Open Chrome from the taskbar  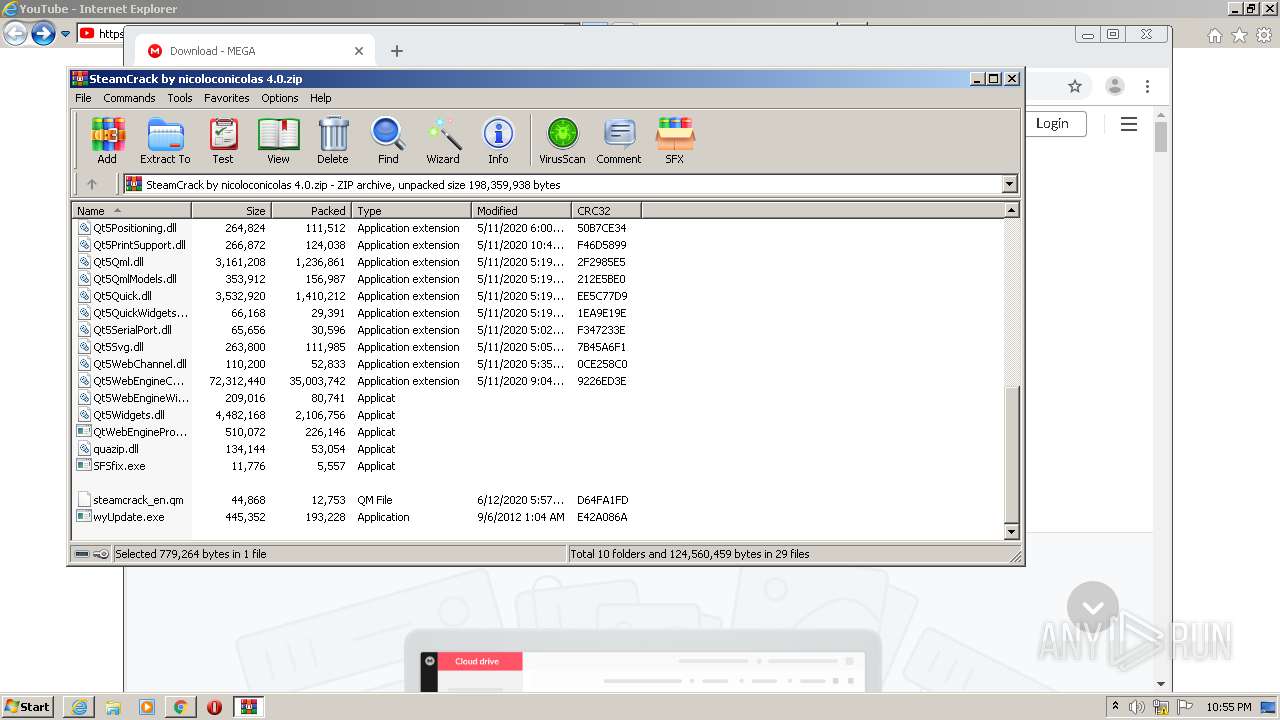click(180, 706)
